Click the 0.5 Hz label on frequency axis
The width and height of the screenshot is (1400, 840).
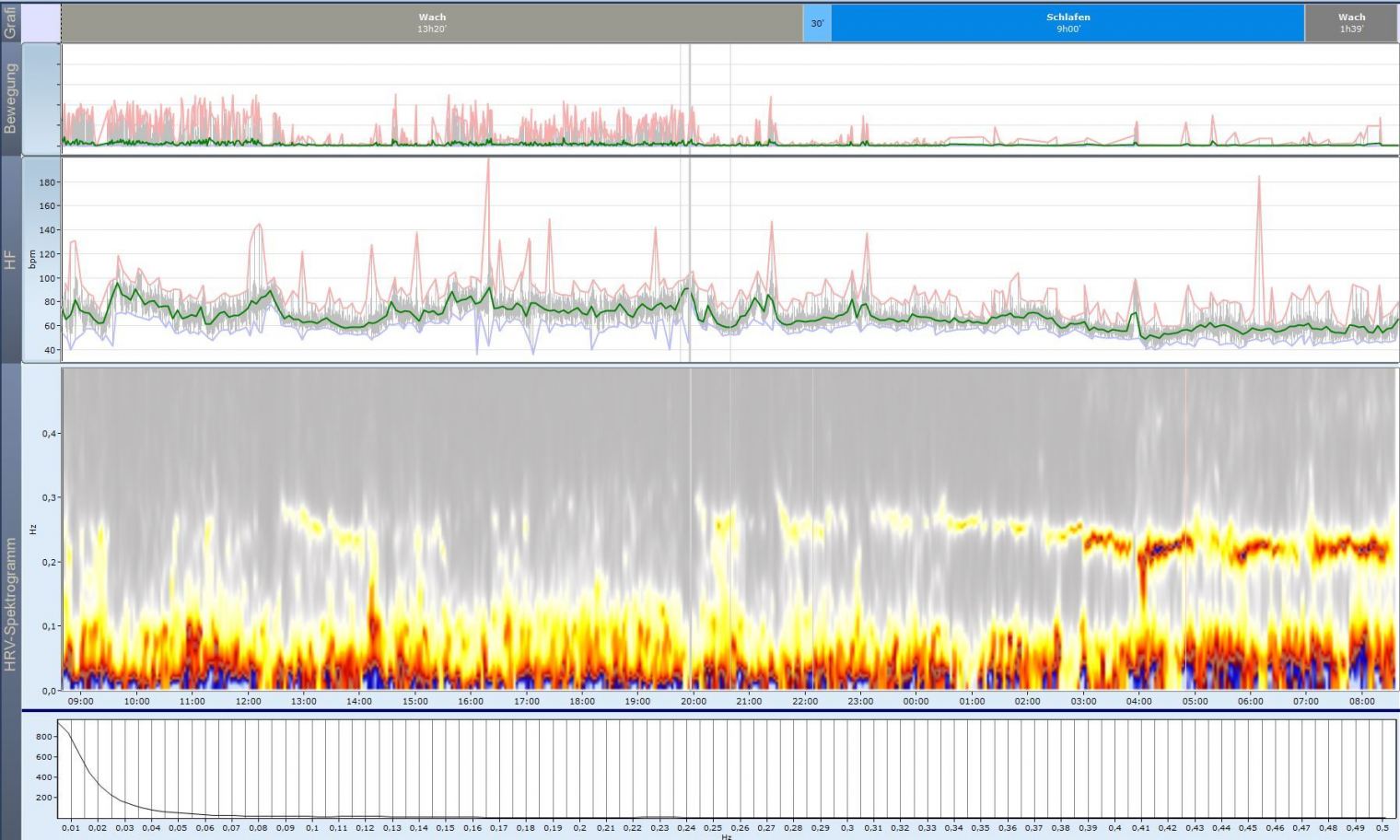tap(1382, 828)
